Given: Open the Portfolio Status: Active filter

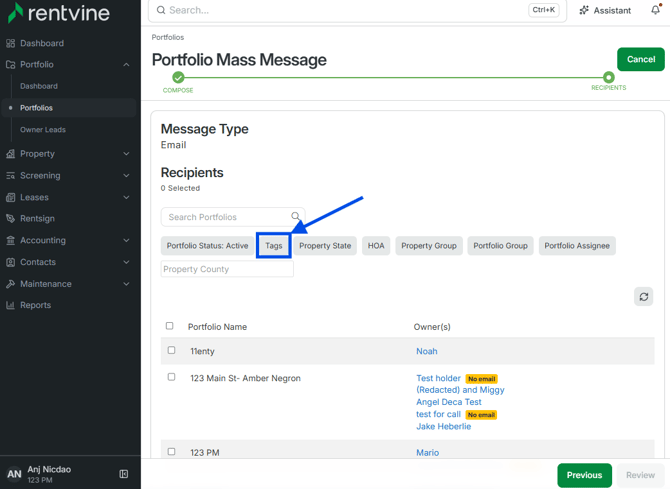Looking at the screenshot, I should click(x=207, y=246).
